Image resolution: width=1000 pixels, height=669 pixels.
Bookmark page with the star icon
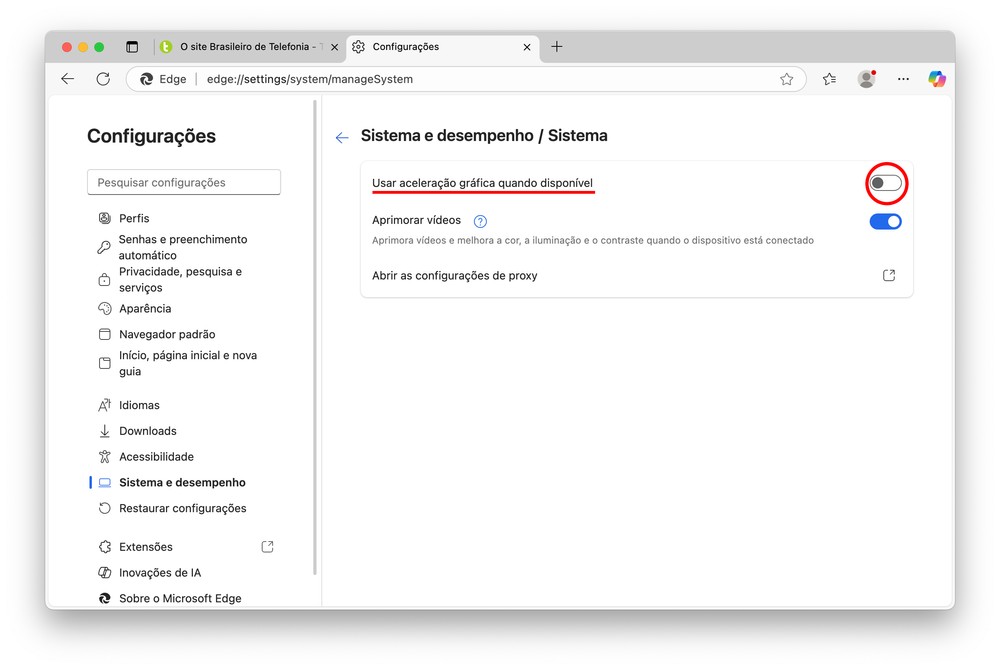786,79
